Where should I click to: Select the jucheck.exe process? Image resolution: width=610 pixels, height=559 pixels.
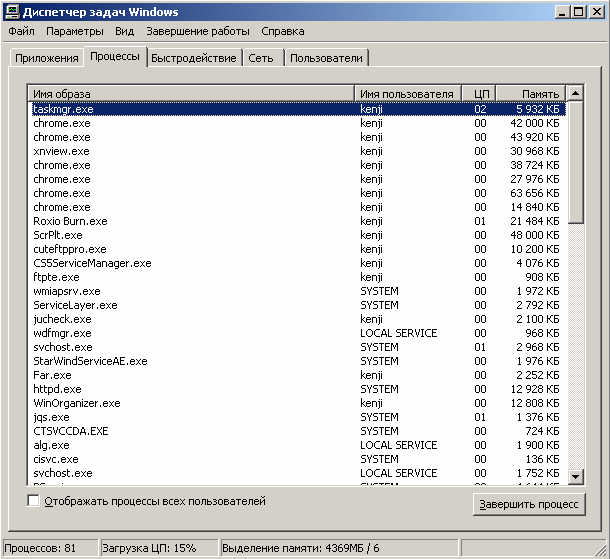point(298,319)
